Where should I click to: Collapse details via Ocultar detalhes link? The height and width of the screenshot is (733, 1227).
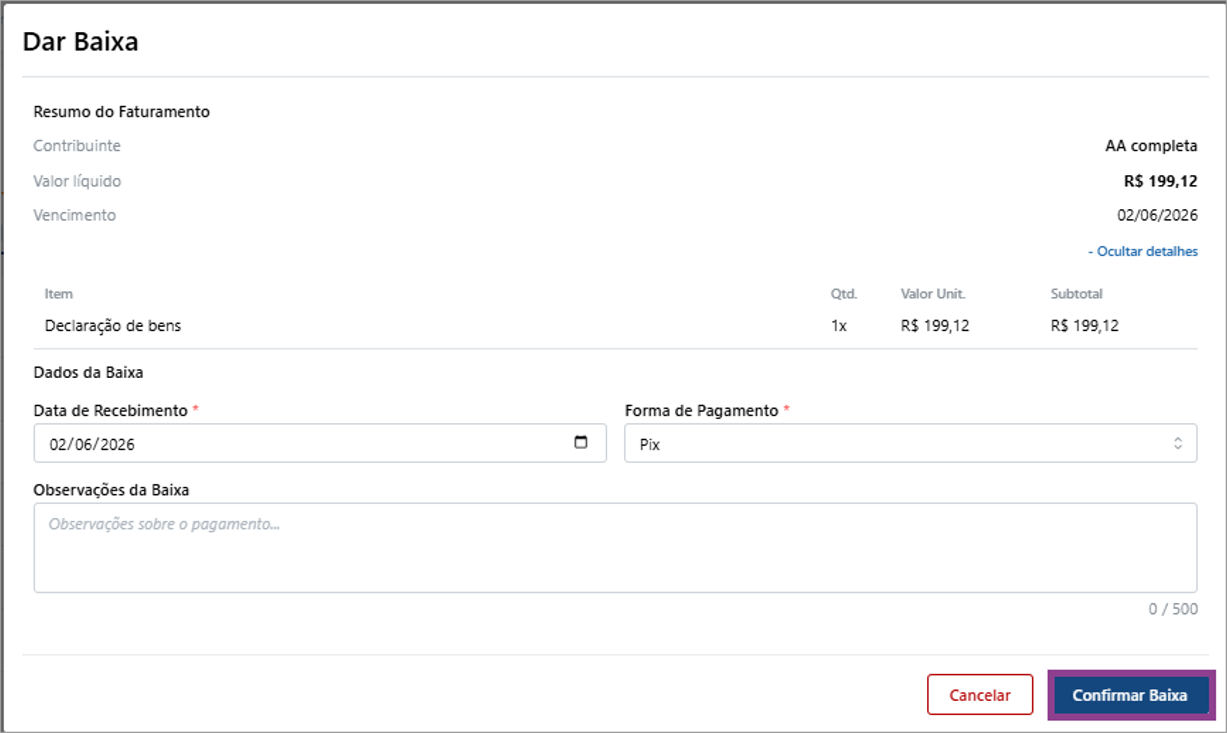click(x=1142, y=251)
